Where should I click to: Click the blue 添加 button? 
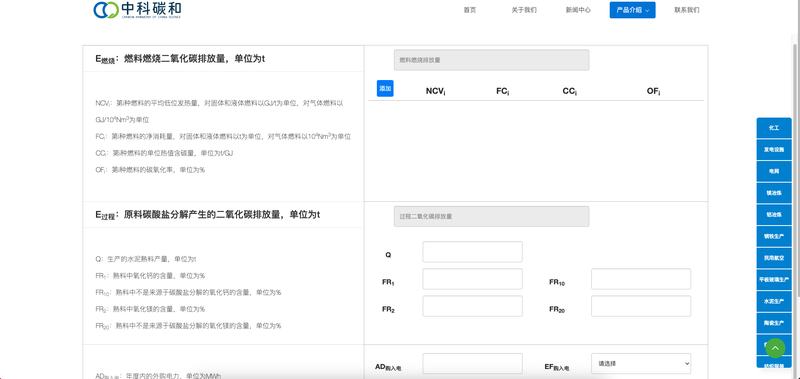click(x=385, y=88)
